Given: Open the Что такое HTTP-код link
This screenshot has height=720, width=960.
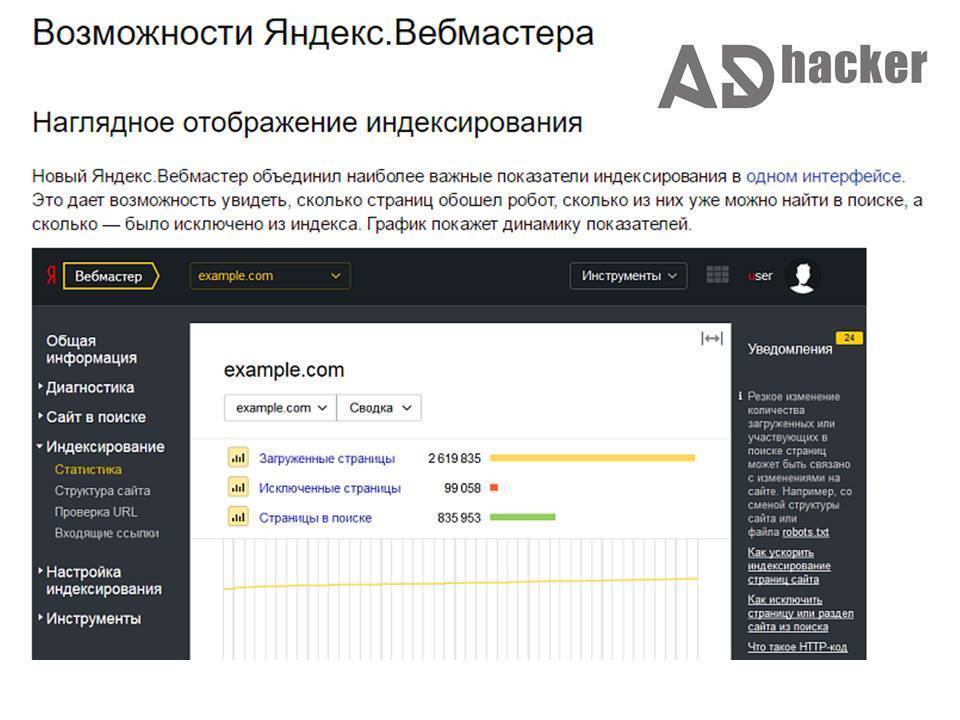Looking at the screenshot, I should coord(797,647).
